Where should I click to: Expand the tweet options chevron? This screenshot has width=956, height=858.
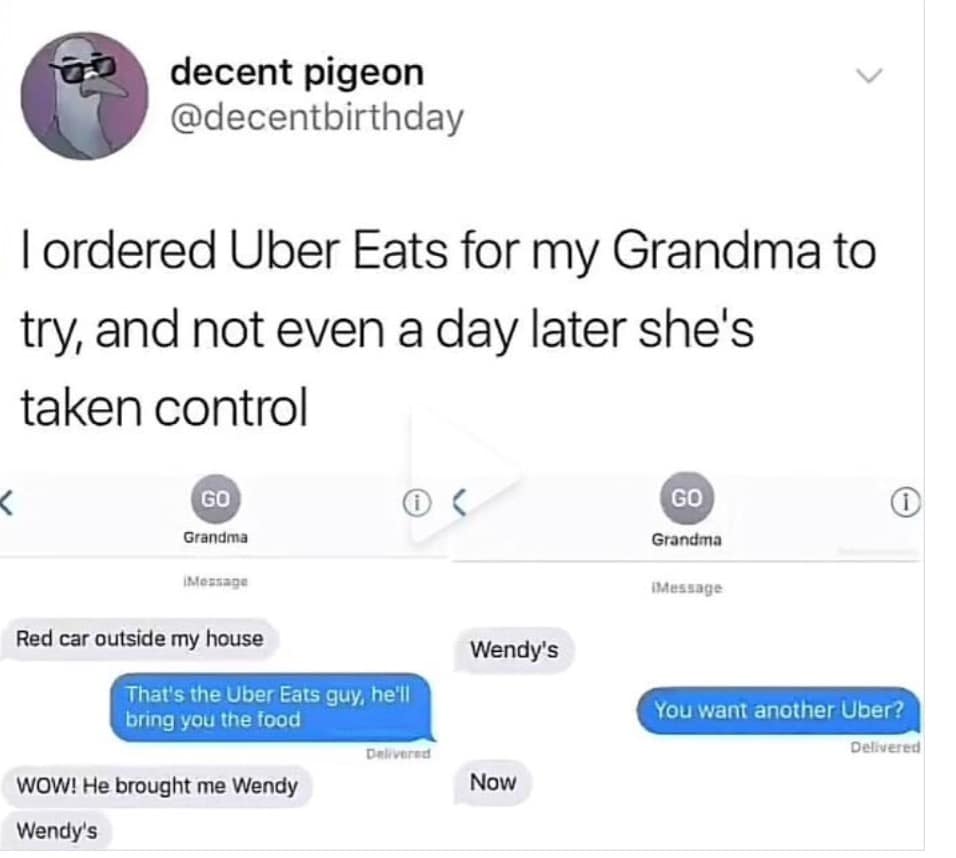point(869,76)
